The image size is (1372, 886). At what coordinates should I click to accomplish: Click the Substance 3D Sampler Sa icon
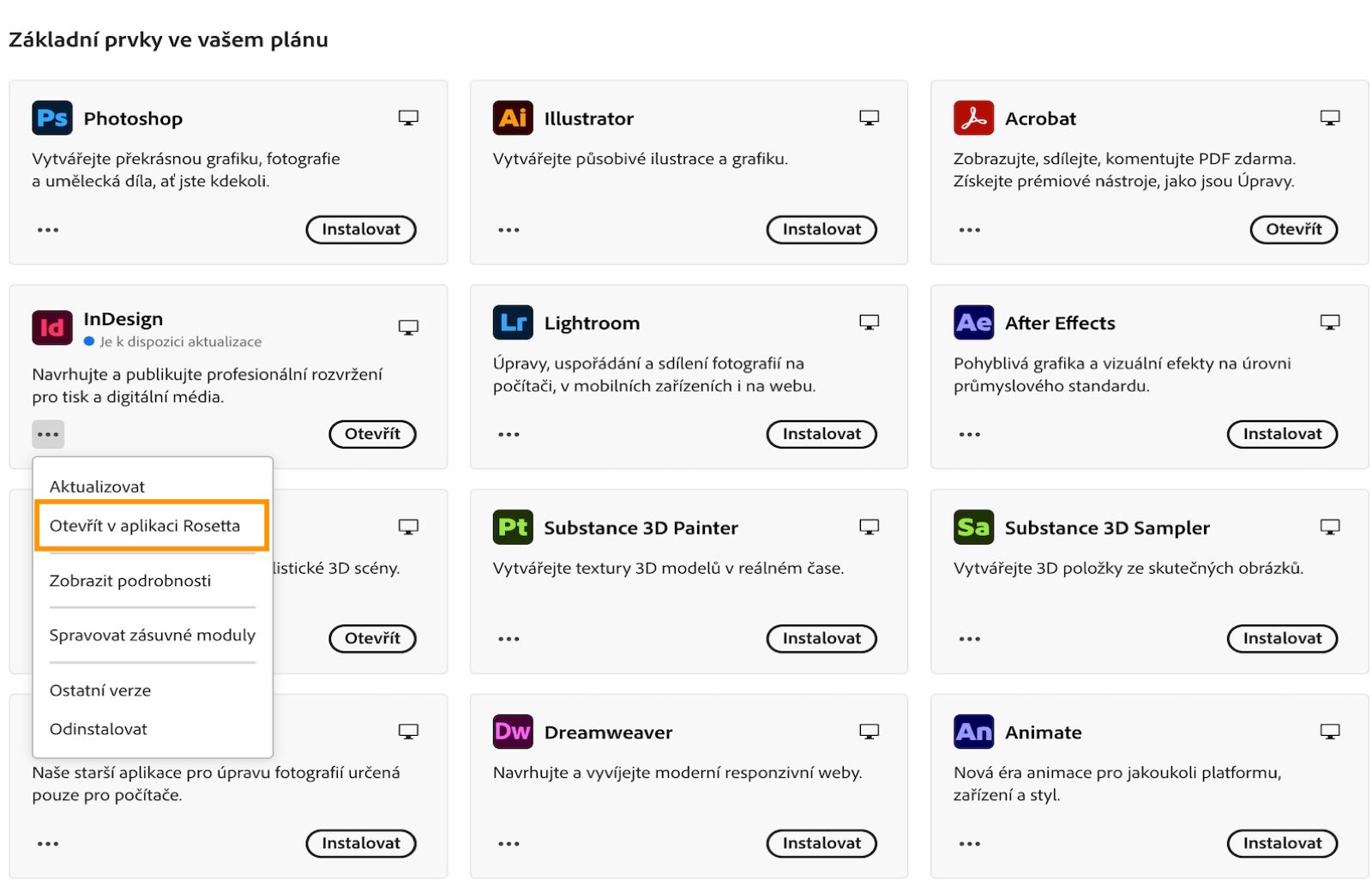973,527
